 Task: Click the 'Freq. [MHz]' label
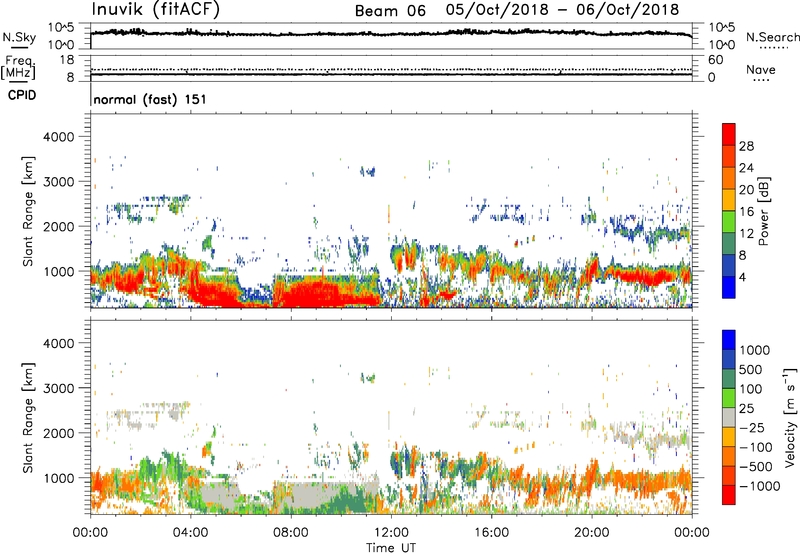[18, 68]
